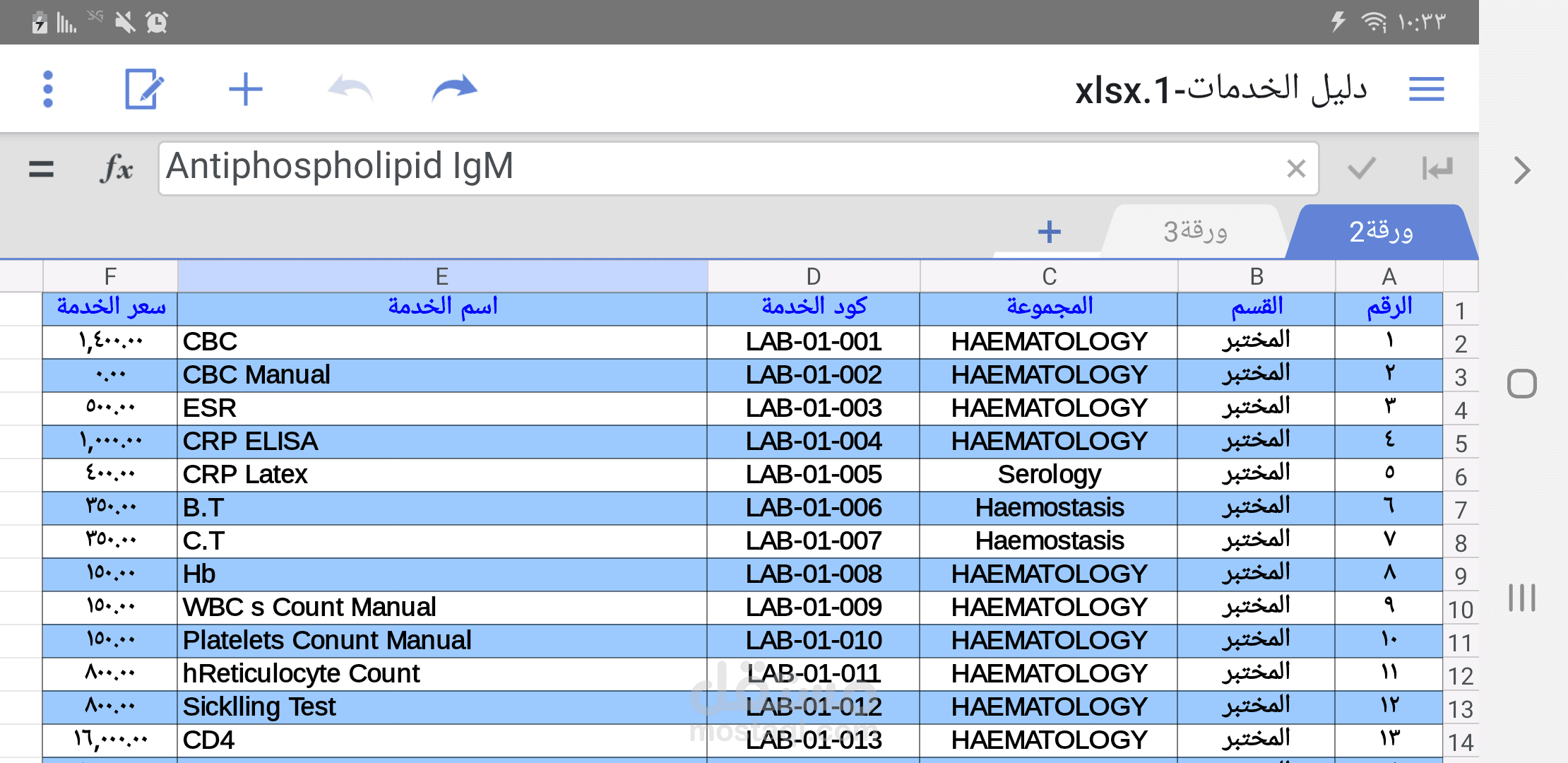Clear formula bar with the X icon

[1296, 169]
